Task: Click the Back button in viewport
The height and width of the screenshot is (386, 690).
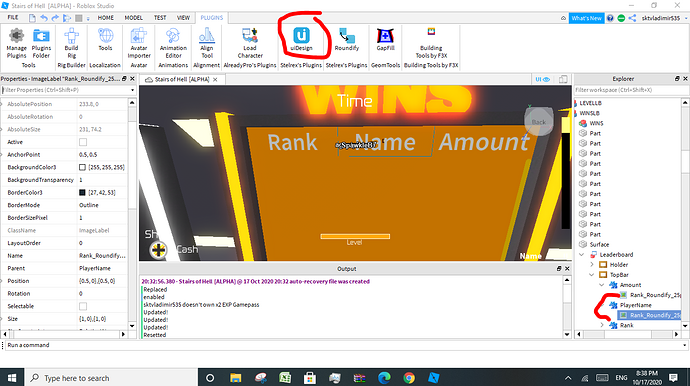Action: tap(539, 121)
